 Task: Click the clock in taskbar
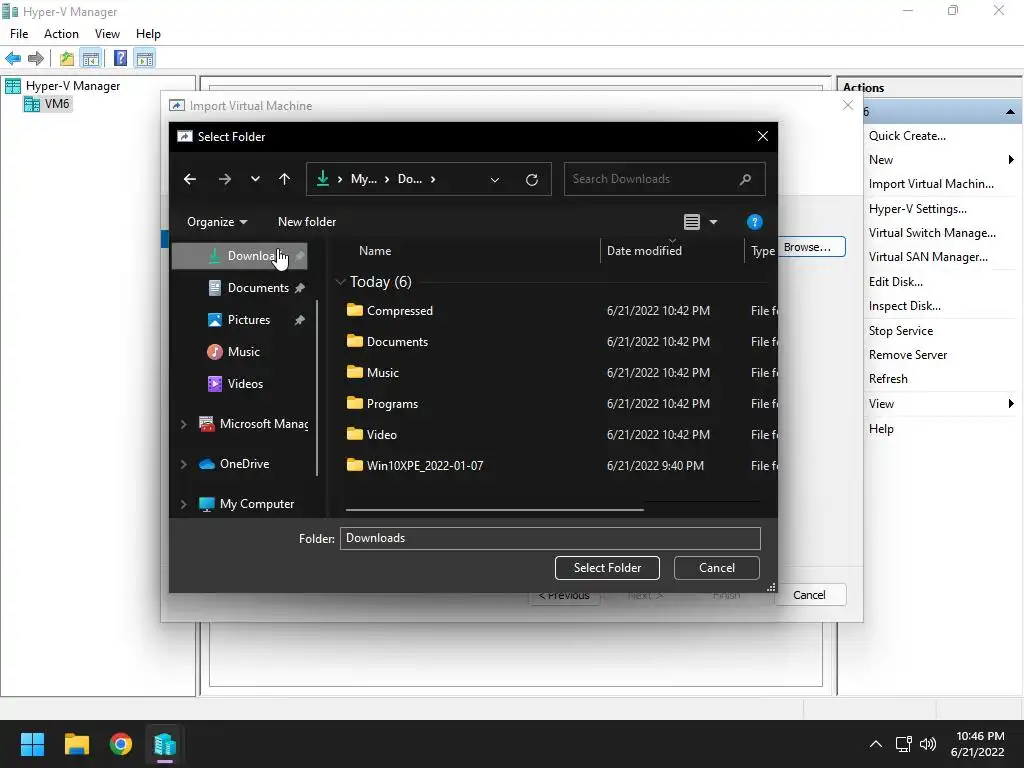click(979, 744)
